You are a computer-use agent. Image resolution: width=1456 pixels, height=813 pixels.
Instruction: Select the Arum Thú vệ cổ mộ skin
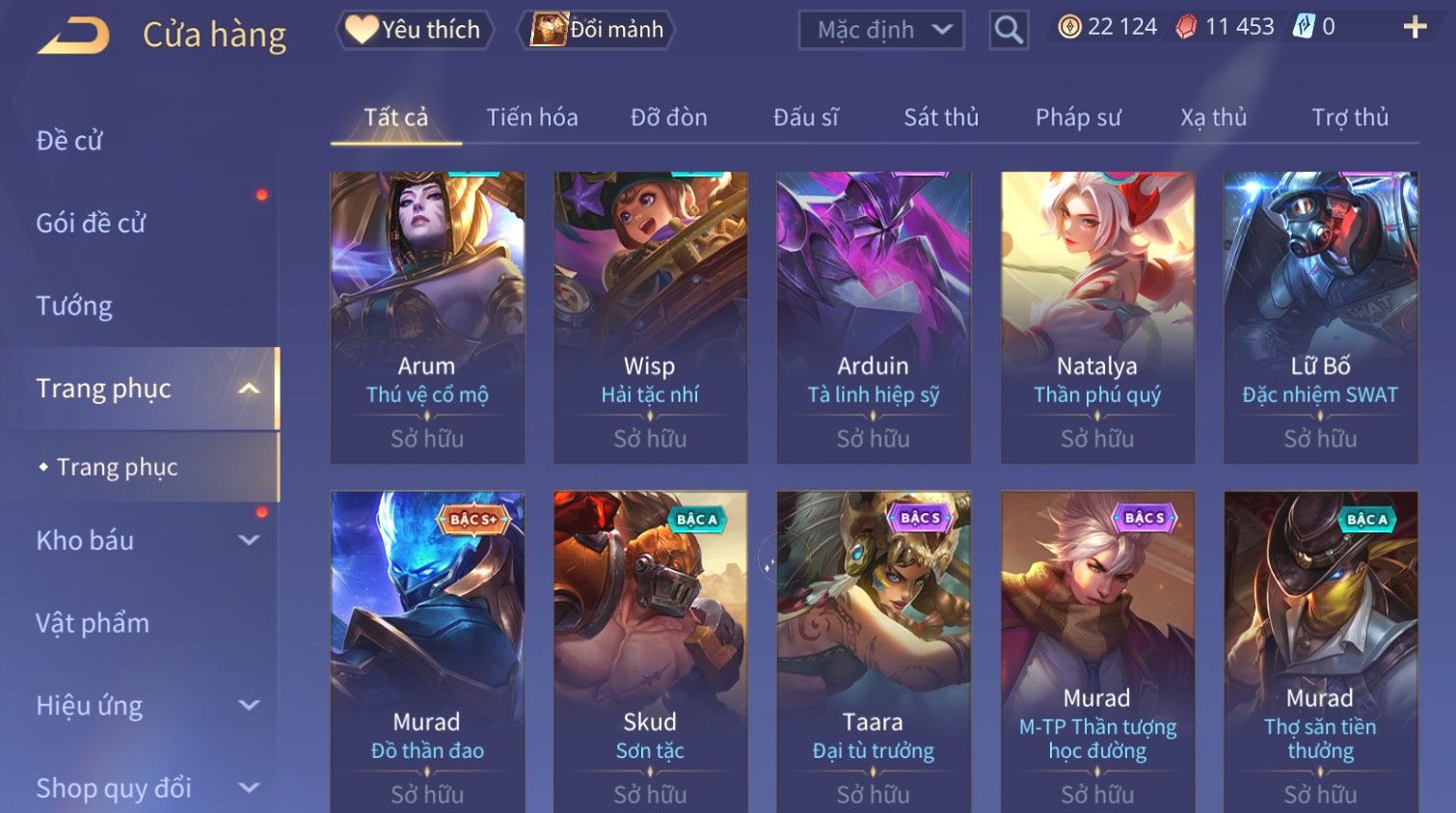point(427,317)
